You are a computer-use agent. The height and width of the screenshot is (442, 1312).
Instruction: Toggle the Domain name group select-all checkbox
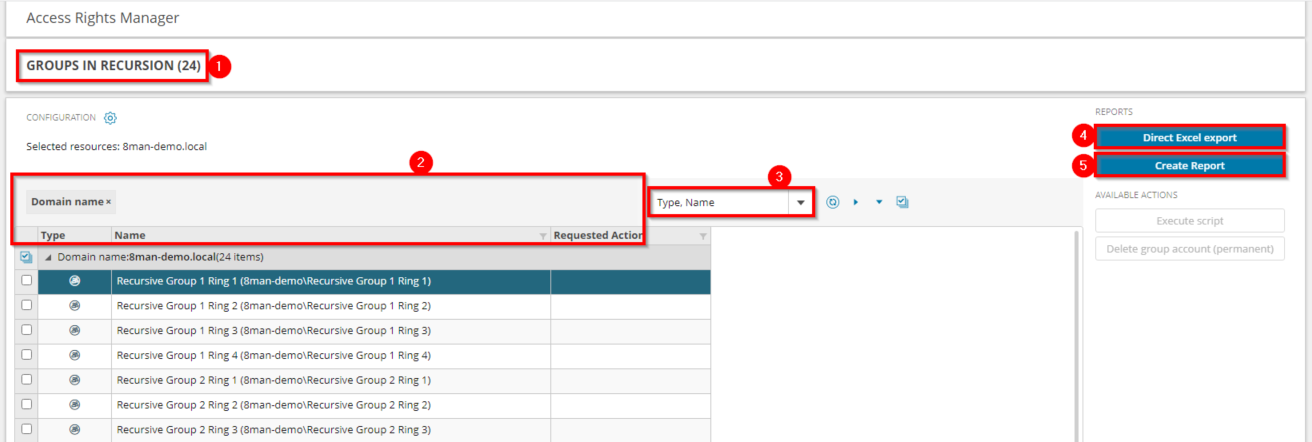point(26,257)
